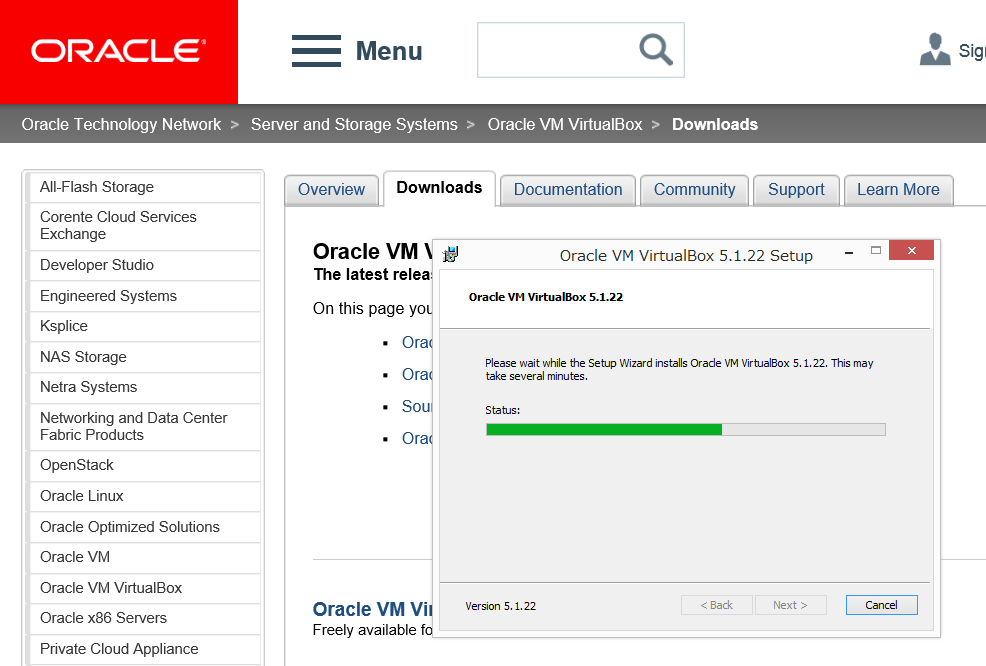Image resolution: width=986 pixels, height=666 pixels.
Task: Click the 'Sou' link in page bullet list
Action: coord(417,407)
